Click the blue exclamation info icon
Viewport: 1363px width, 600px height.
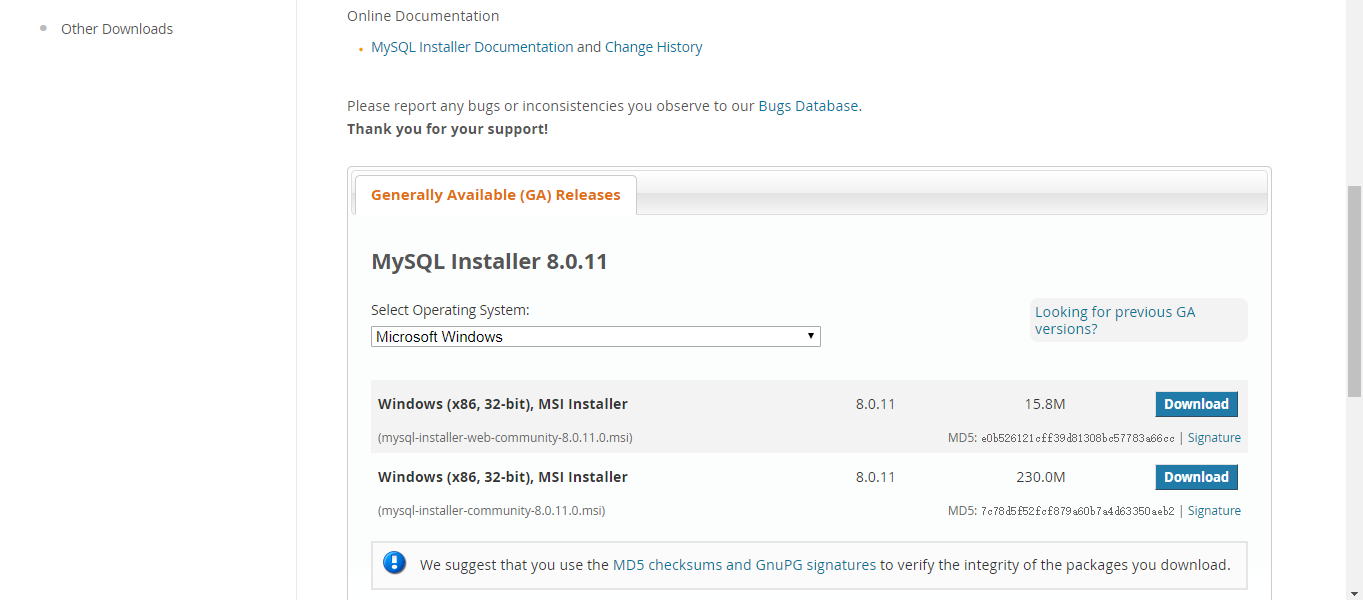395,562
